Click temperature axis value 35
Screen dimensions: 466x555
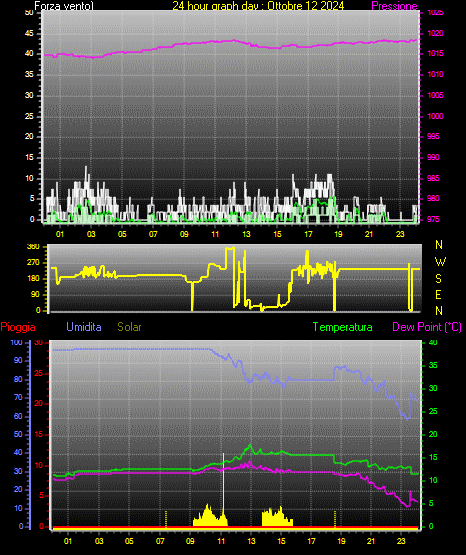click(x=433, y=365)
